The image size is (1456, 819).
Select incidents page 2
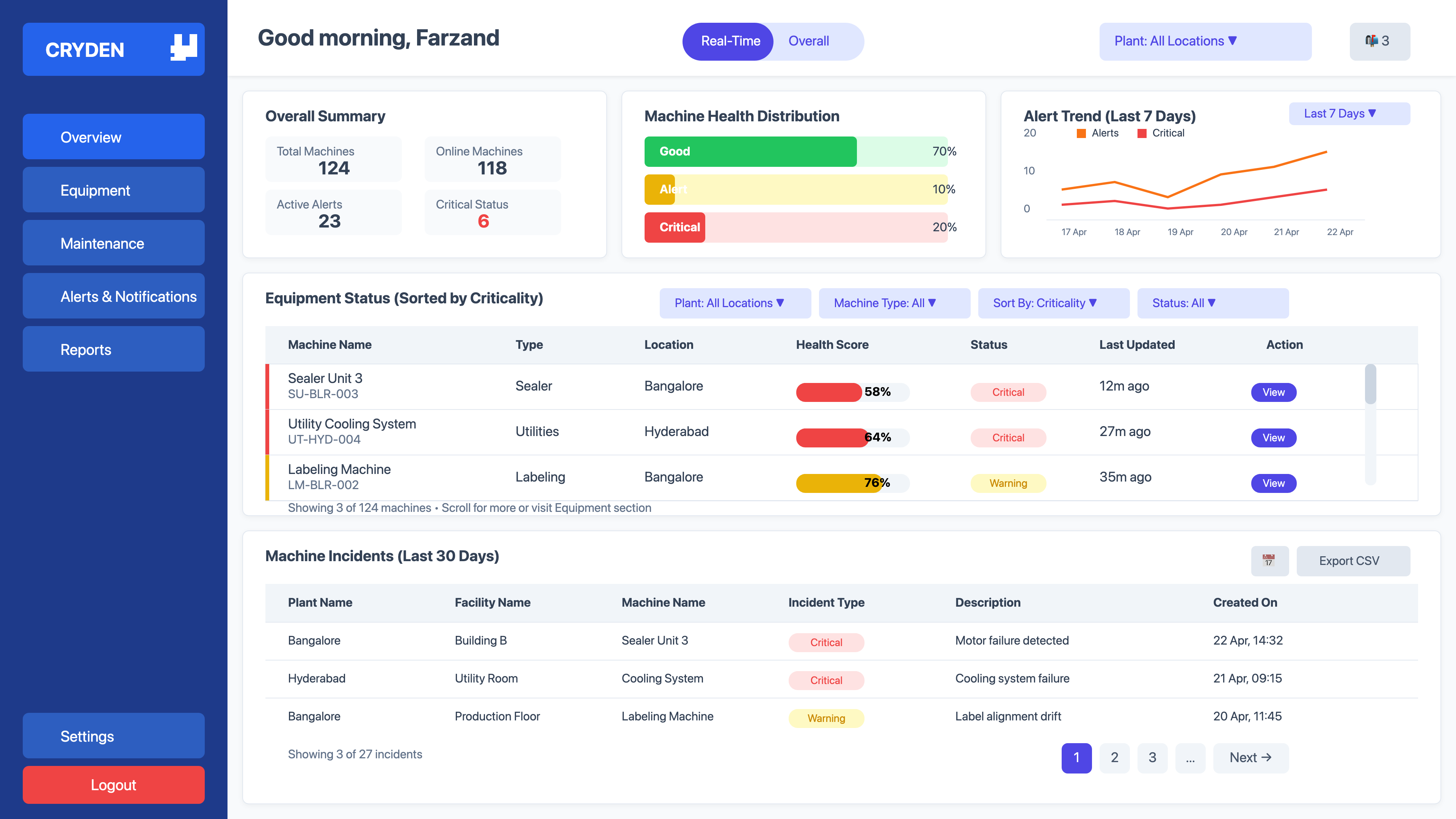pyautogui.click(x=1114, y=758)
